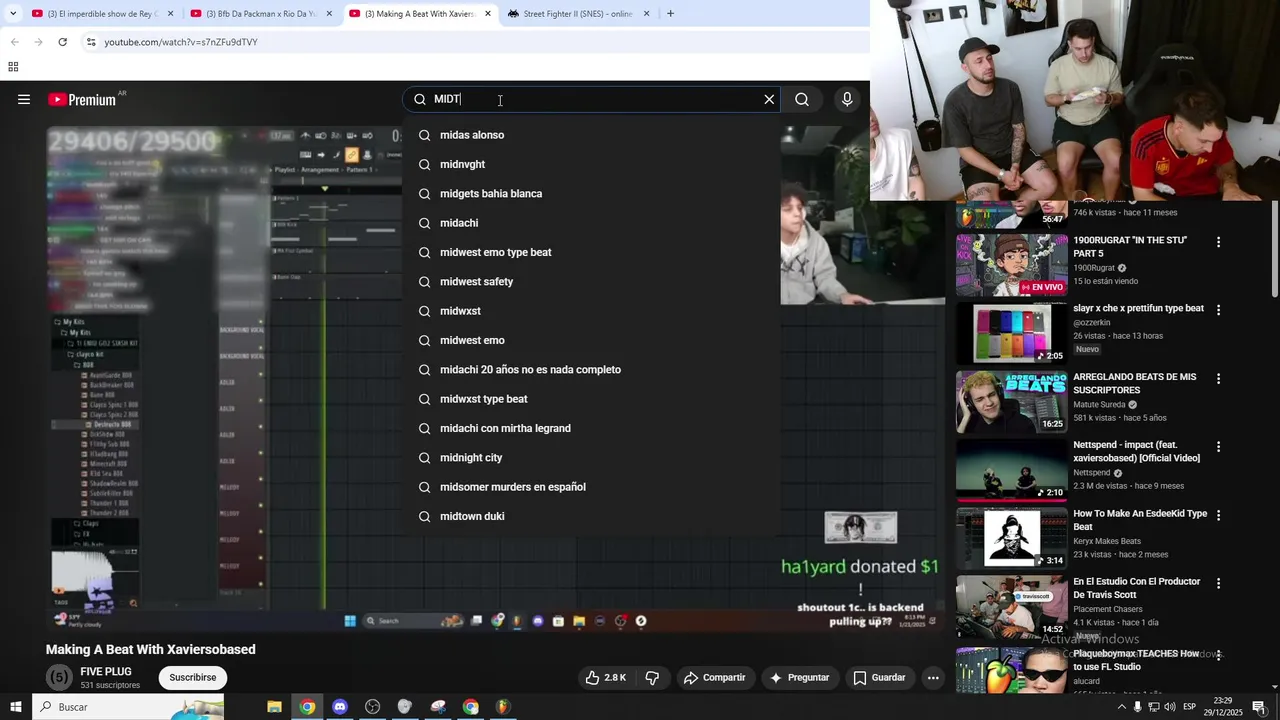
Task: Open the FIVE PLUG channel name link
Action: click(x=106, y=672)
